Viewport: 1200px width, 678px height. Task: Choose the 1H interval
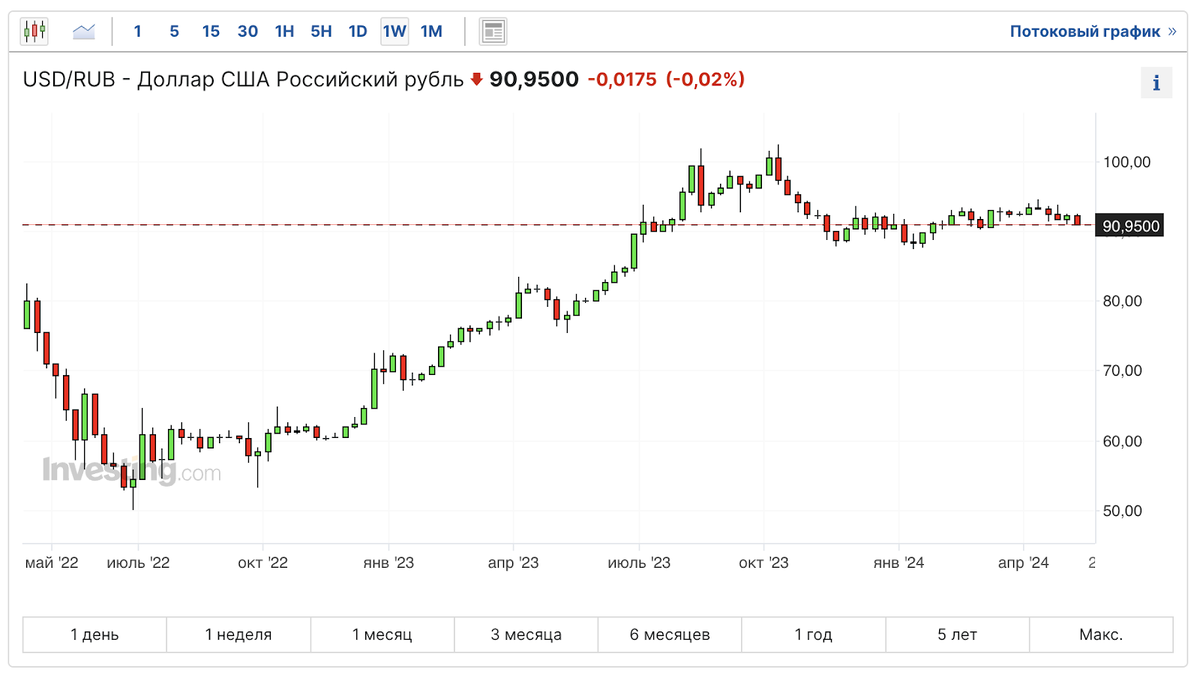click(x=284, y=31)
